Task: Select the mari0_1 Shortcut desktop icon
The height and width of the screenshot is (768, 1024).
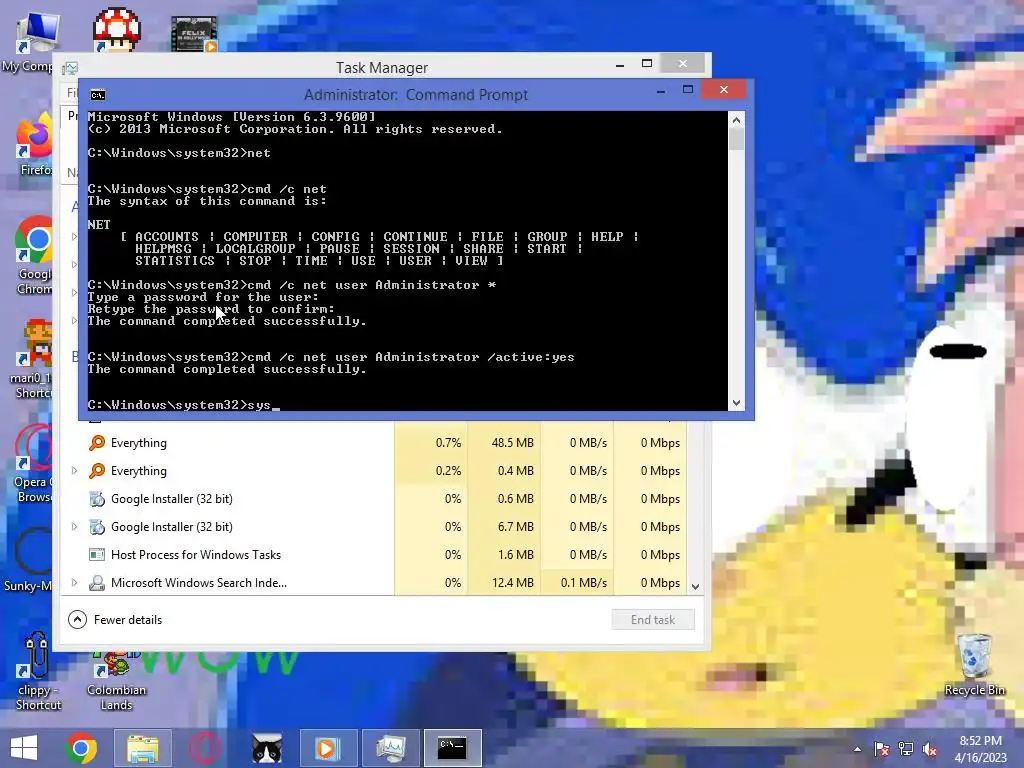Action: point(34,359)
